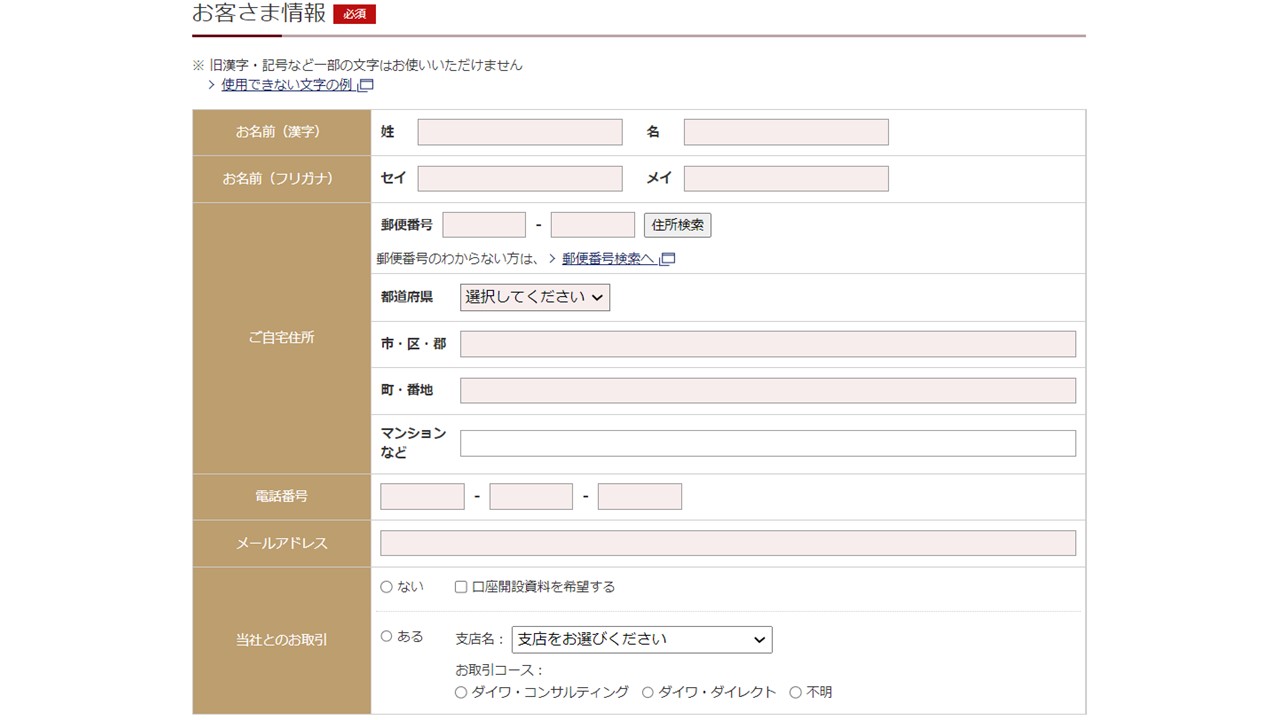Viewport: 1280px width, 720px height.
Task: Open the 使用できない文字の例 link
Action: pos(287,85)
